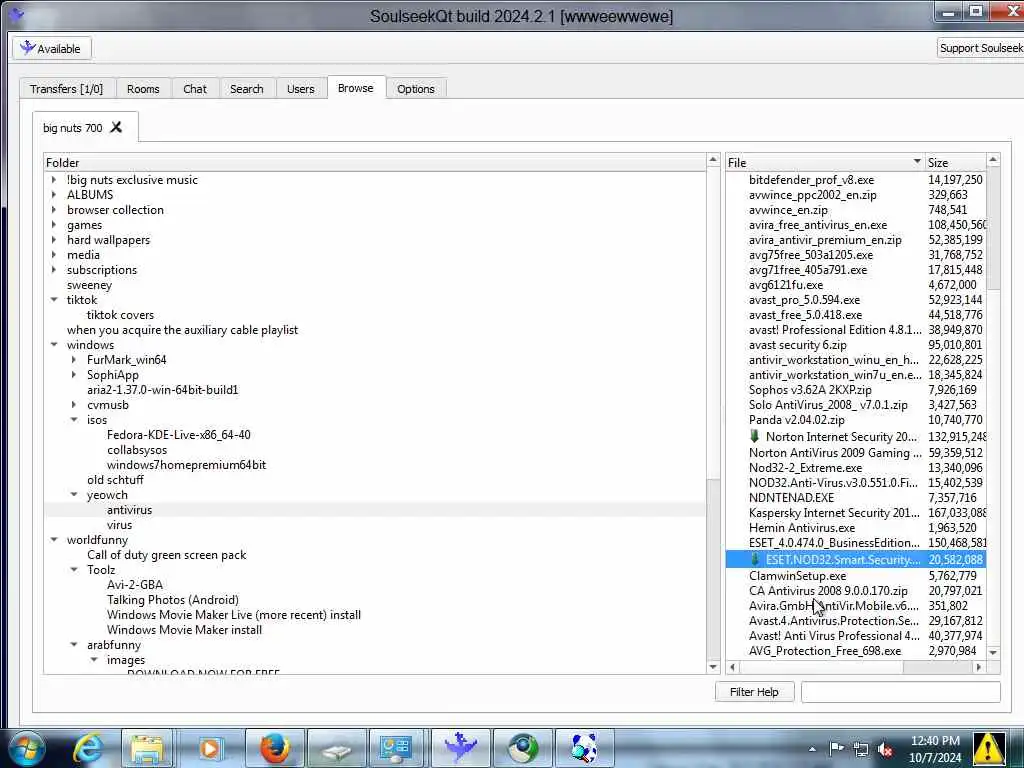Click the file list vertical scrollbar thumb

(x=993, y=229)
